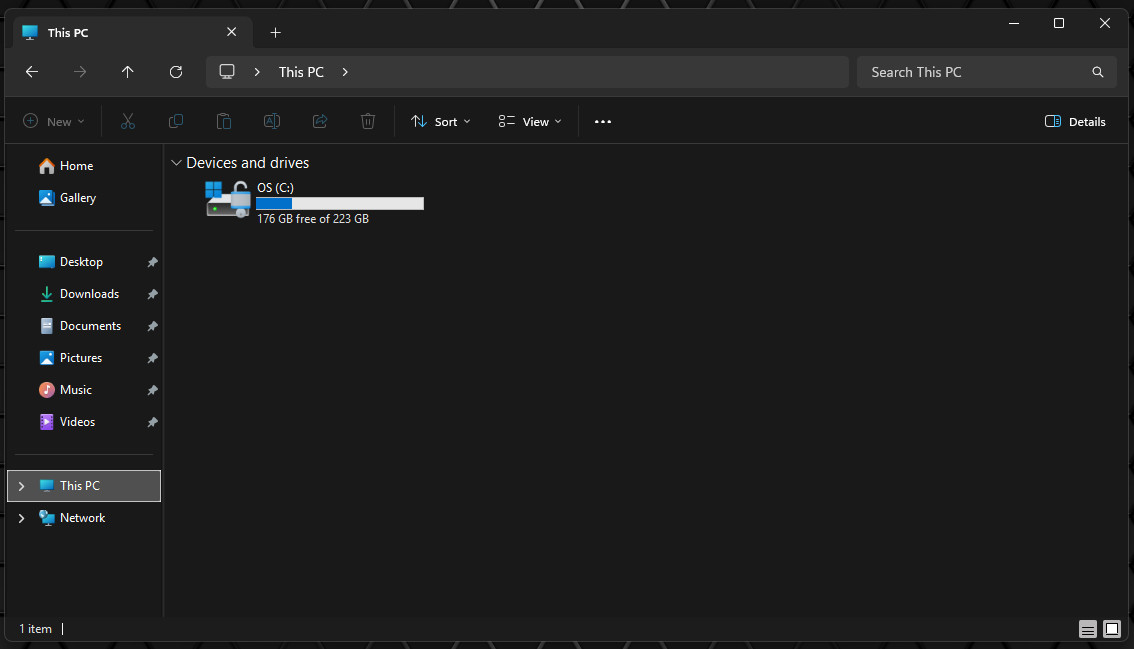The width and height of the screenshot is (1134, 649).
Task: Open the View dropdown
Action: click(530, 122)
